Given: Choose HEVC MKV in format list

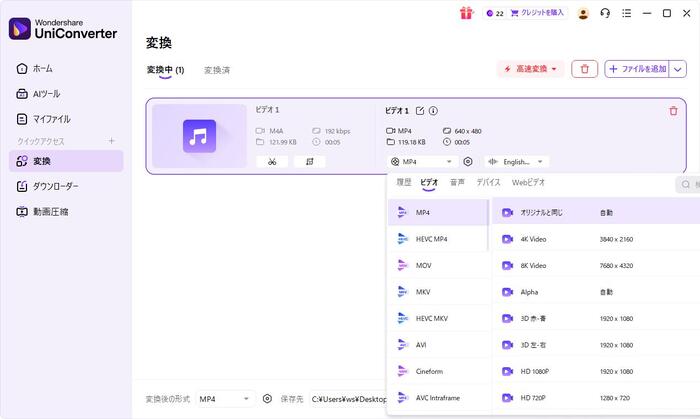Looking at the screenshot, I should (438, 318).
